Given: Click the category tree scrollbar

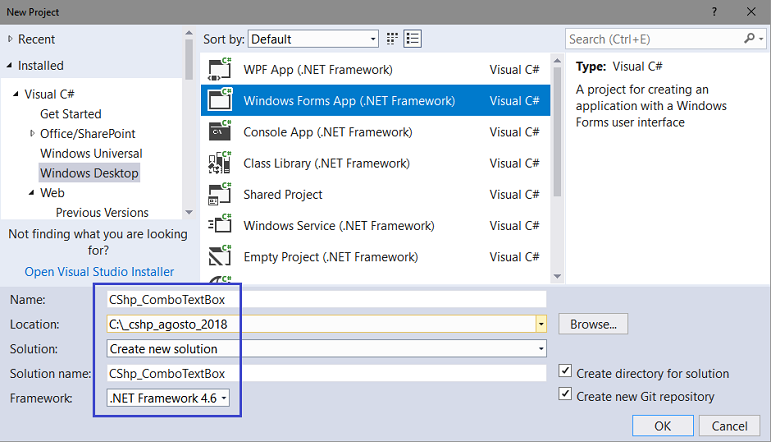Looking at the screenshot, I should (x=189, y=59).
